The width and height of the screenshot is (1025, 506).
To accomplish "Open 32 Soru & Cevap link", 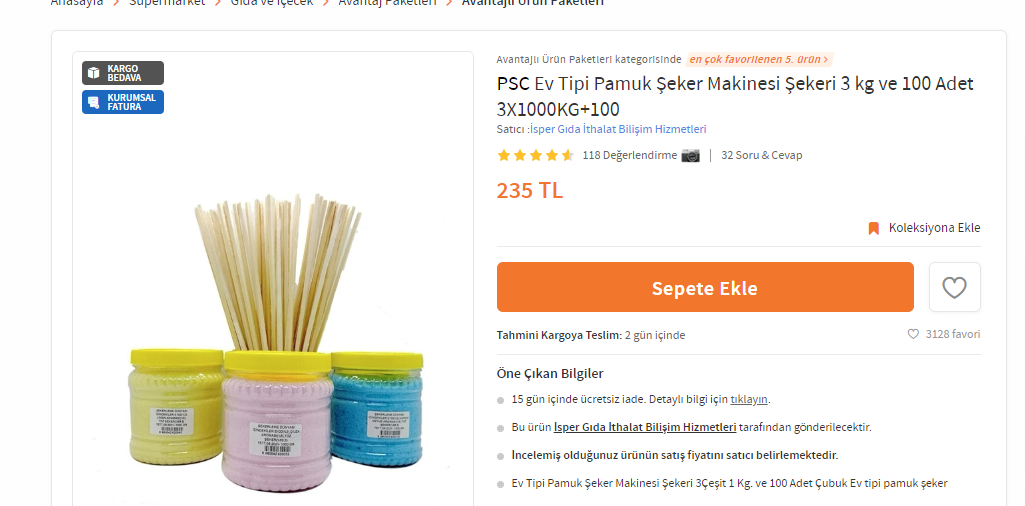I will (762, 156).
